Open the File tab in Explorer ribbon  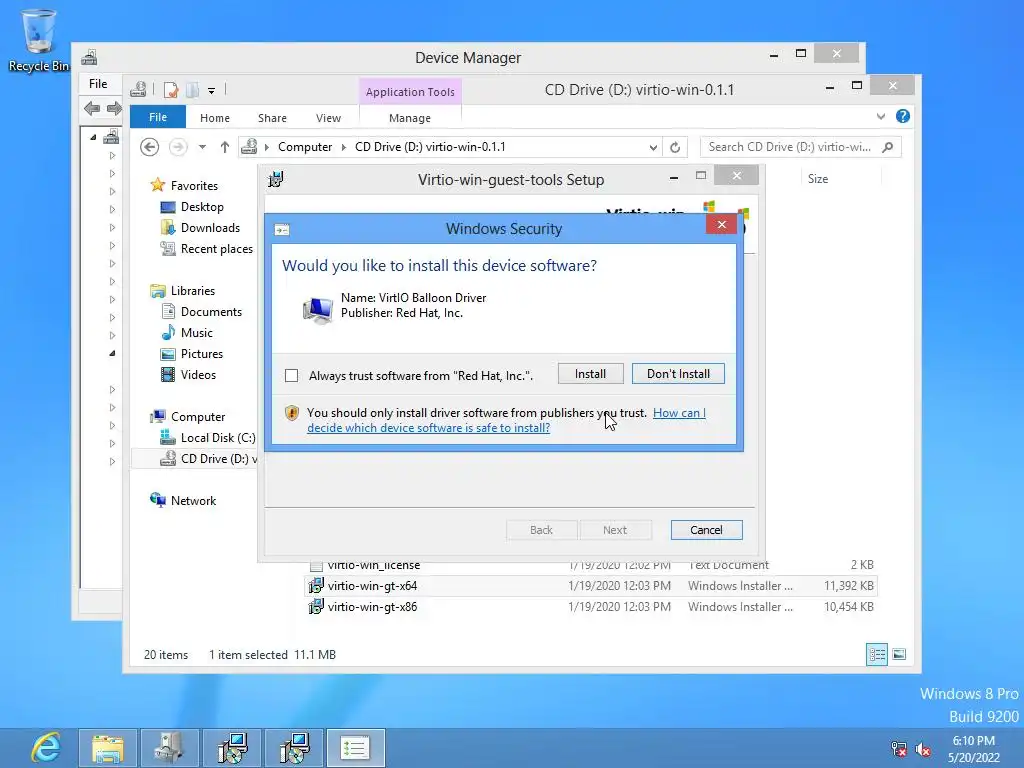(157, 117)
